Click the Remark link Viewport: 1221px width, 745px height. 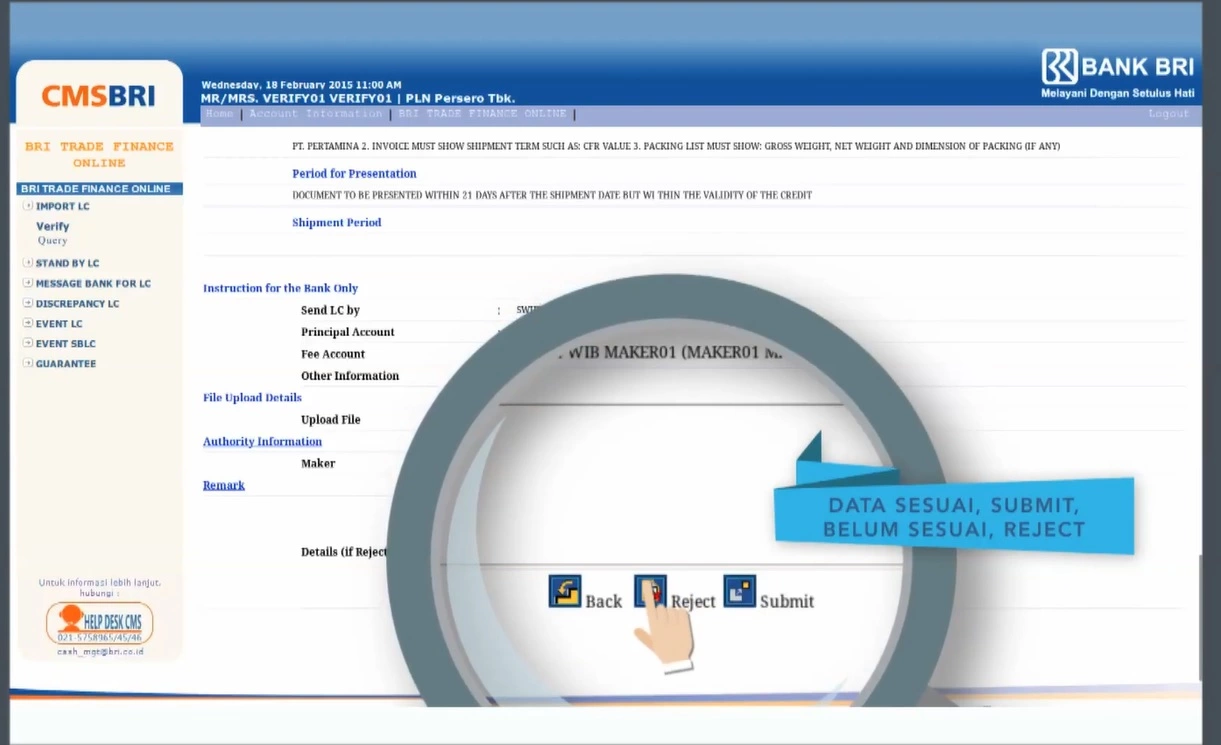coord(224,485)
